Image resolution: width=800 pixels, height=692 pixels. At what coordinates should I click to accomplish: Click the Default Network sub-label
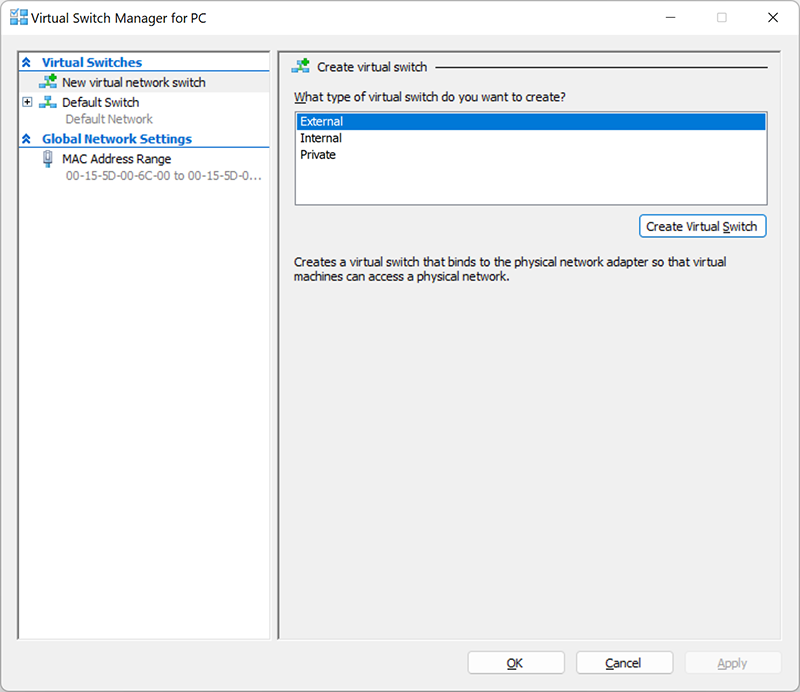point(109,119)
